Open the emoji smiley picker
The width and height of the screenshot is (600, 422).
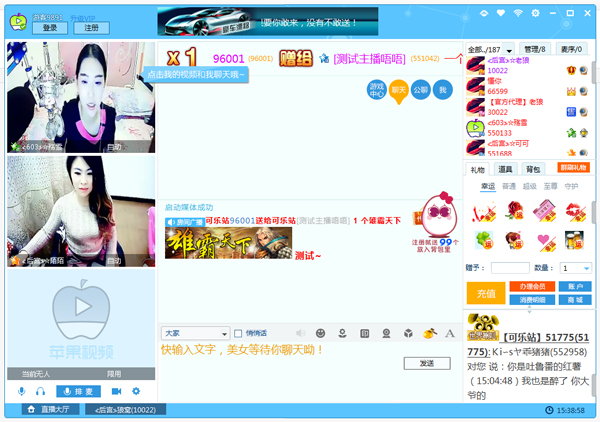(320, 333)
